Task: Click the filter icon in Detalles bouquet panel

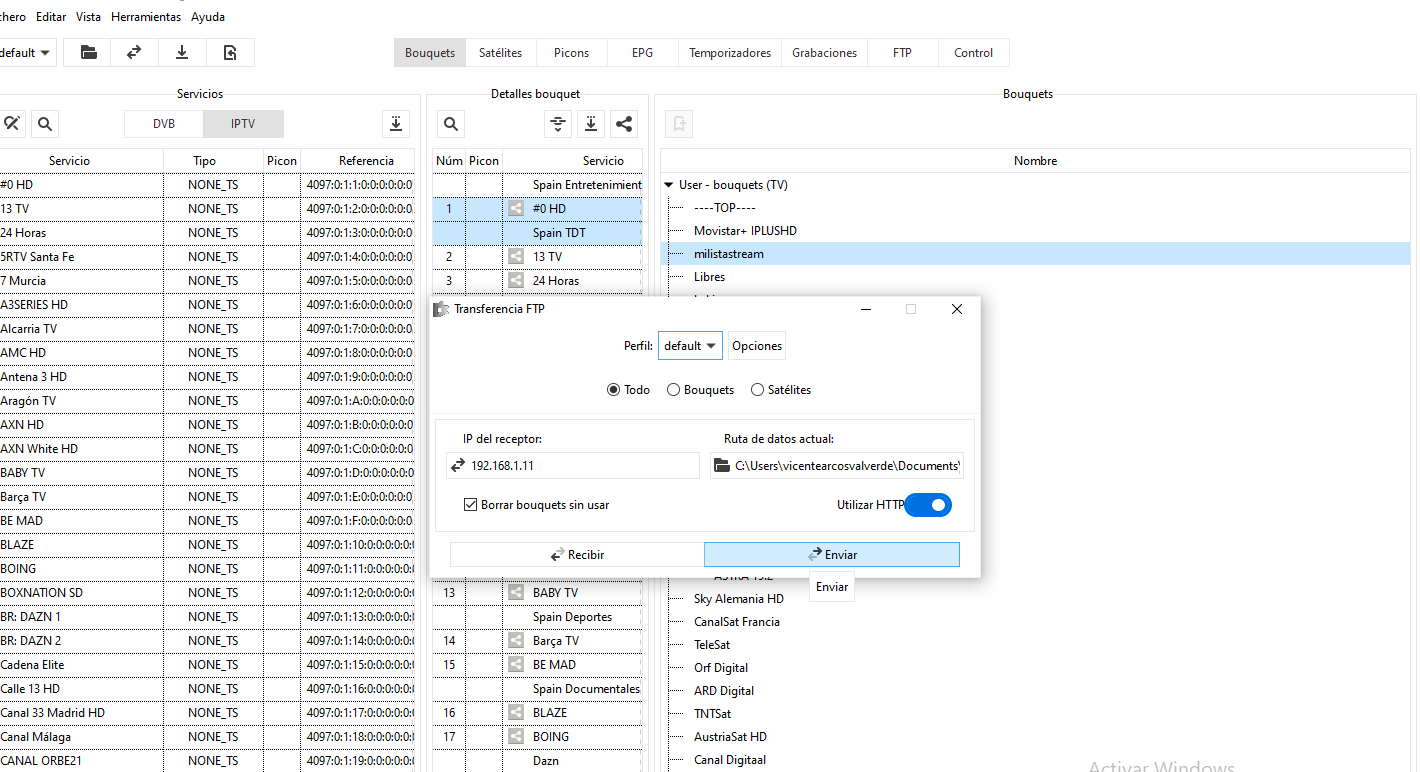Action: (558, 124)
